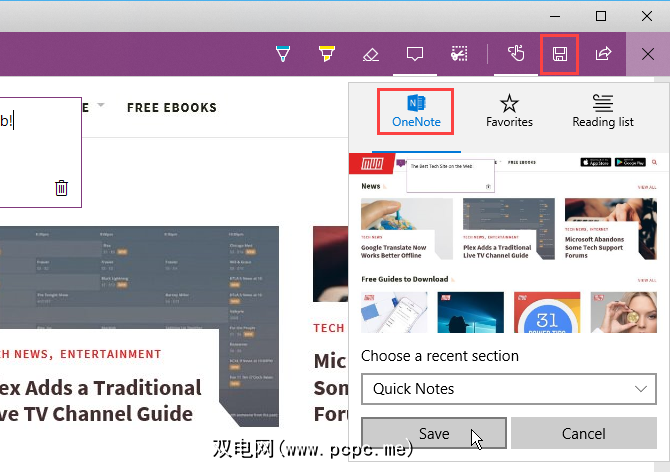Click the Choose a recent section label
This screenshot has height=472, width=670.
click(x=440, y=356)
